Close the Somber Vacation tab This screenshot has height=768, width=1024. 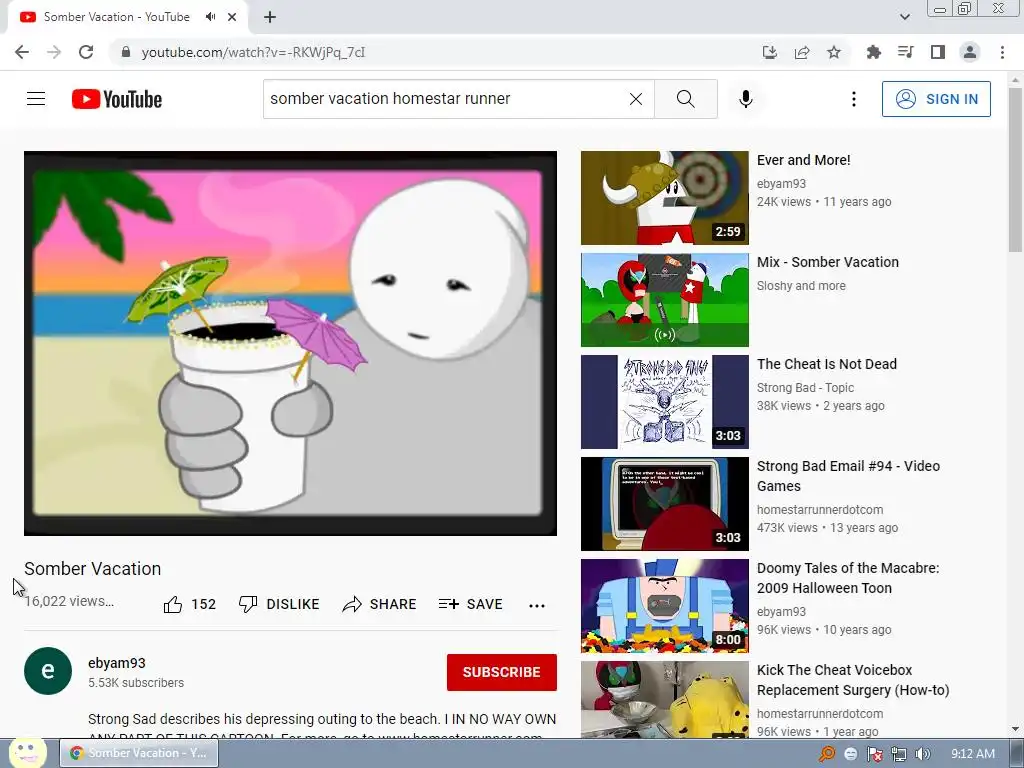(232, 17)
